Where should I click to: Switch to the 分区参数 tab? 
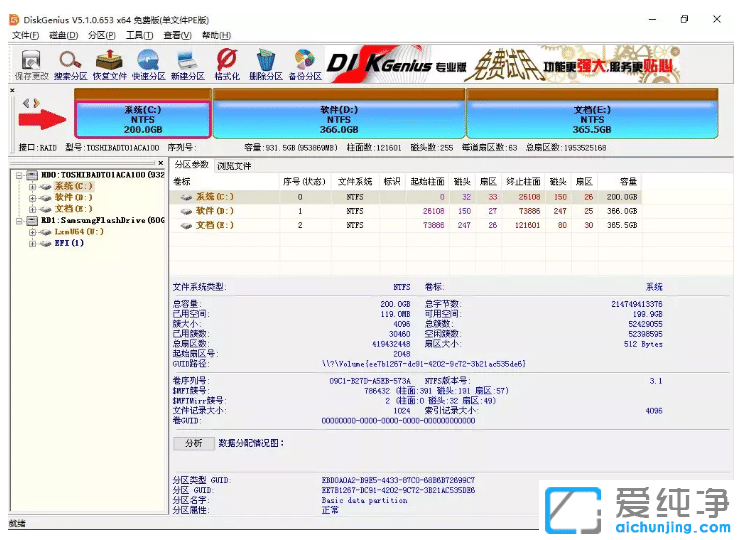click(x=191, y=164)
